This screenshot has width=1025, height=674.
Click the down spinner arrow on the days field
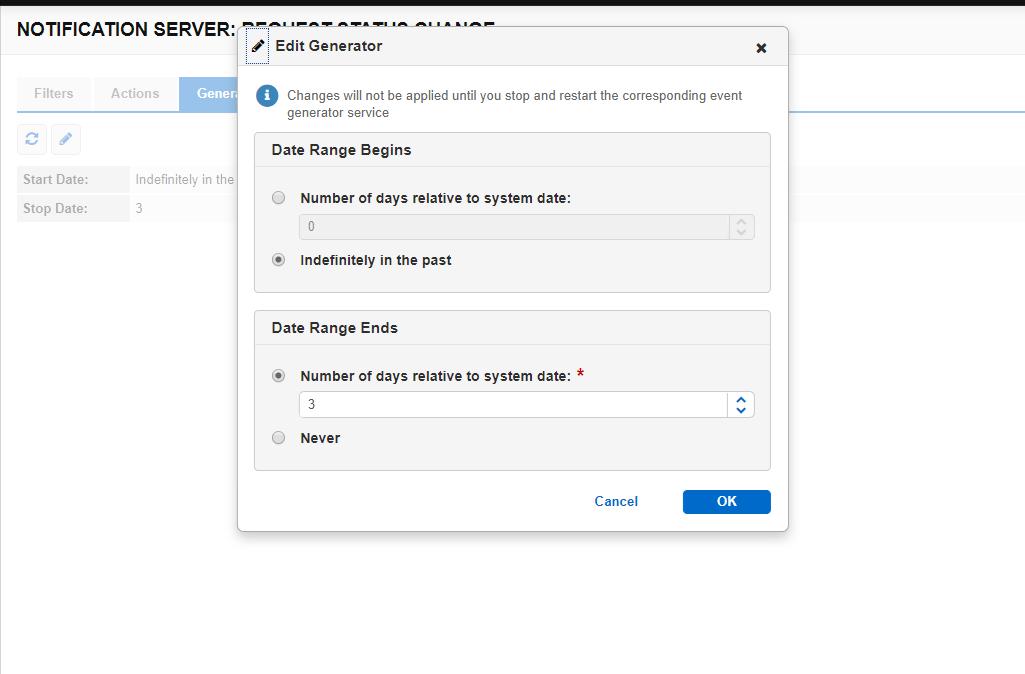click(741, 410)
